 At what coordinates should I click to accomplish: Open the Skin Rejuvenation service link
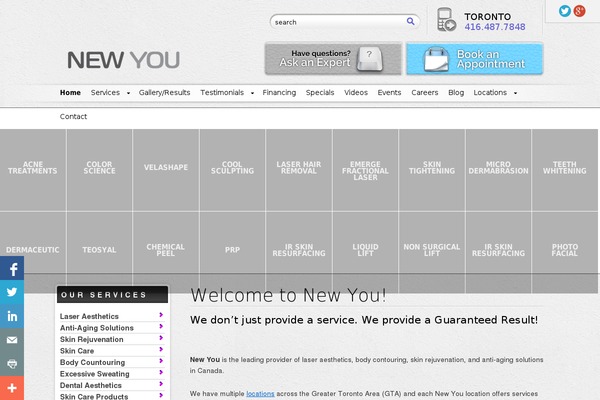click(x=91, y=339)
